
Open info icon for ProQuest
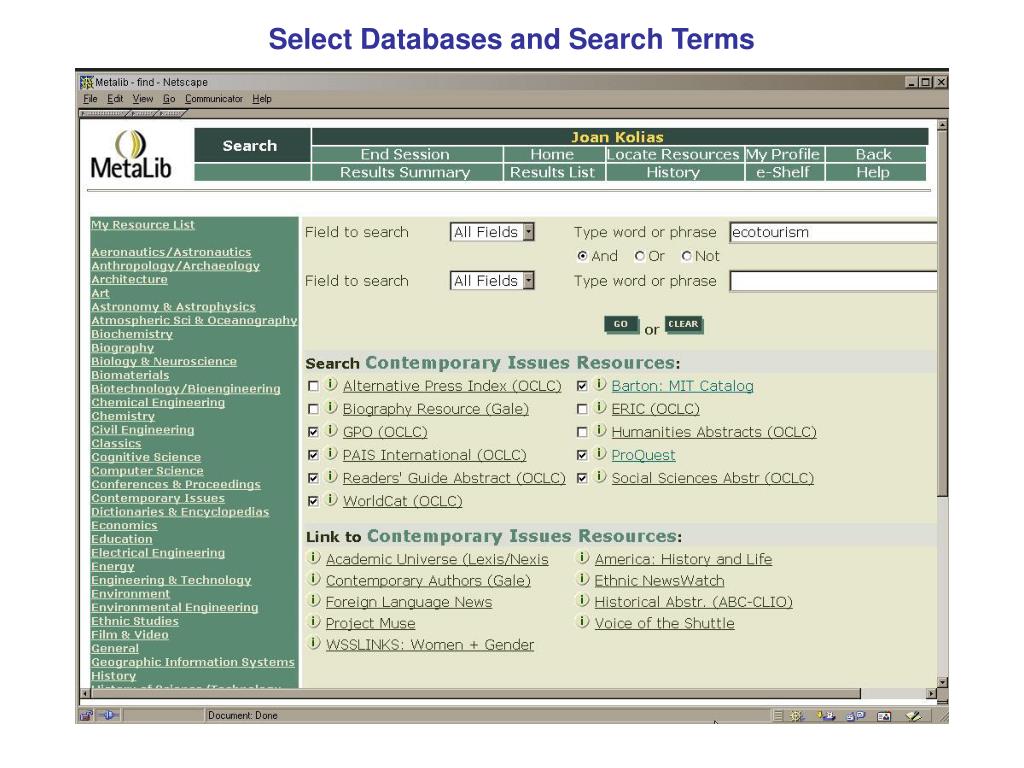tap(600, 453)
